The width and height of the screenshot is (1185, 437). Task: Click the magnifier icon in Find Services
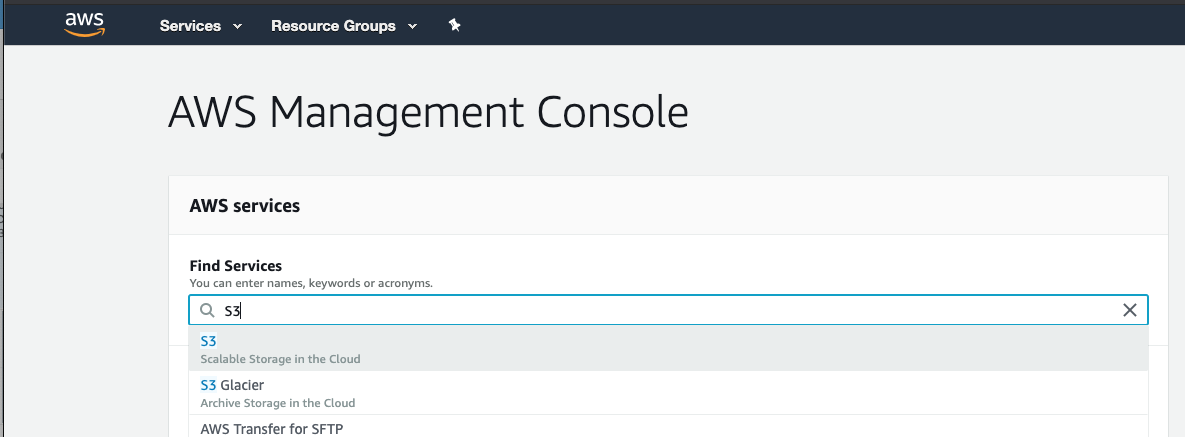point(207,310)
